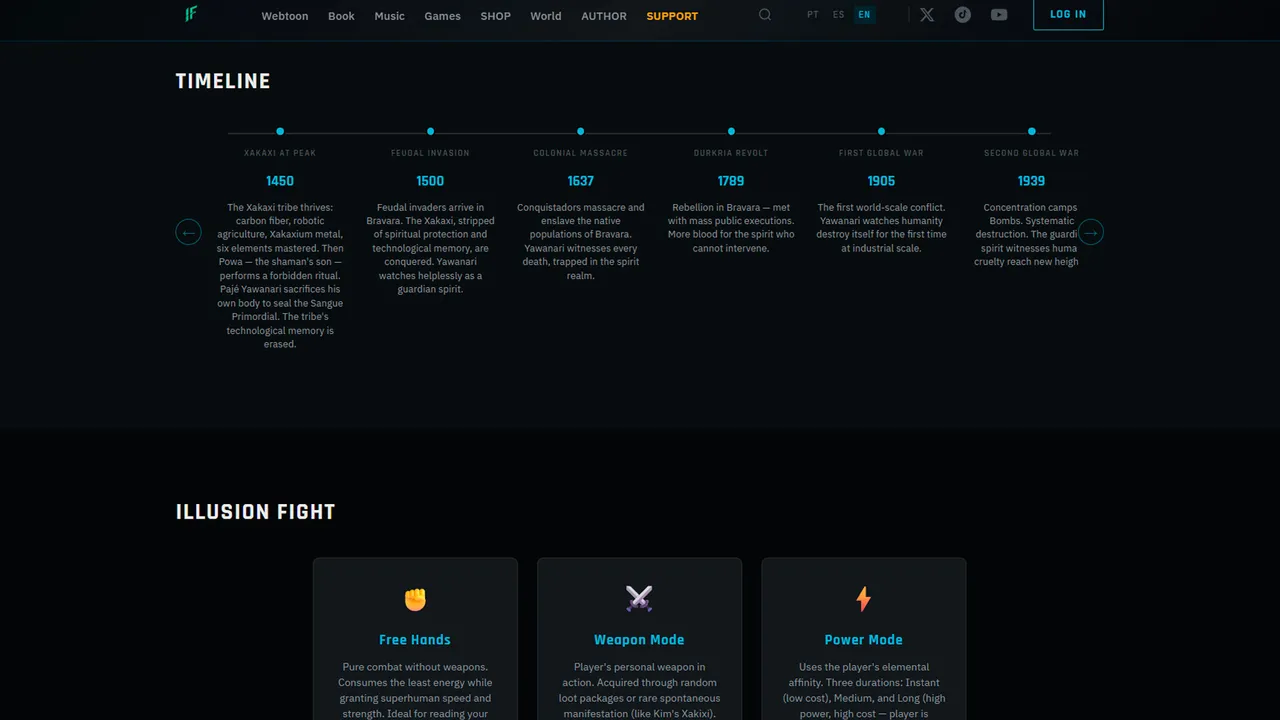The image size is (1280, 720).
Task: Click the LOG IN button
Action: tap(1068, 15)
